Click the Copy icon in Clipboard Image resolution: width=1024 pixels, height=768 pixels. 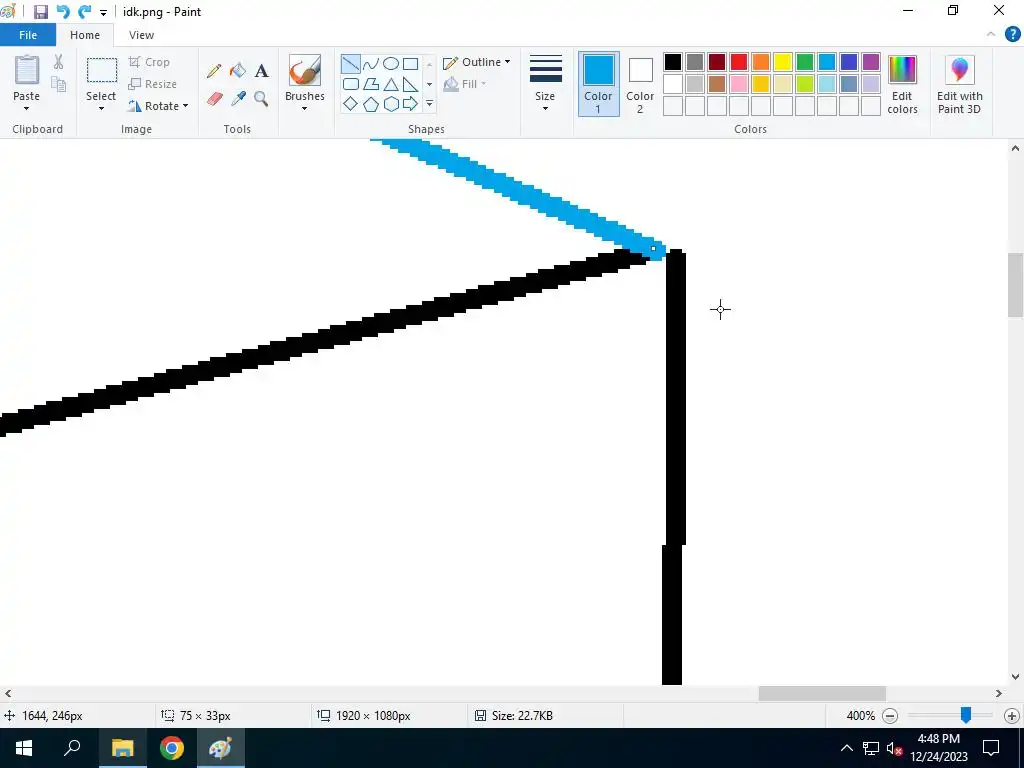58,84
